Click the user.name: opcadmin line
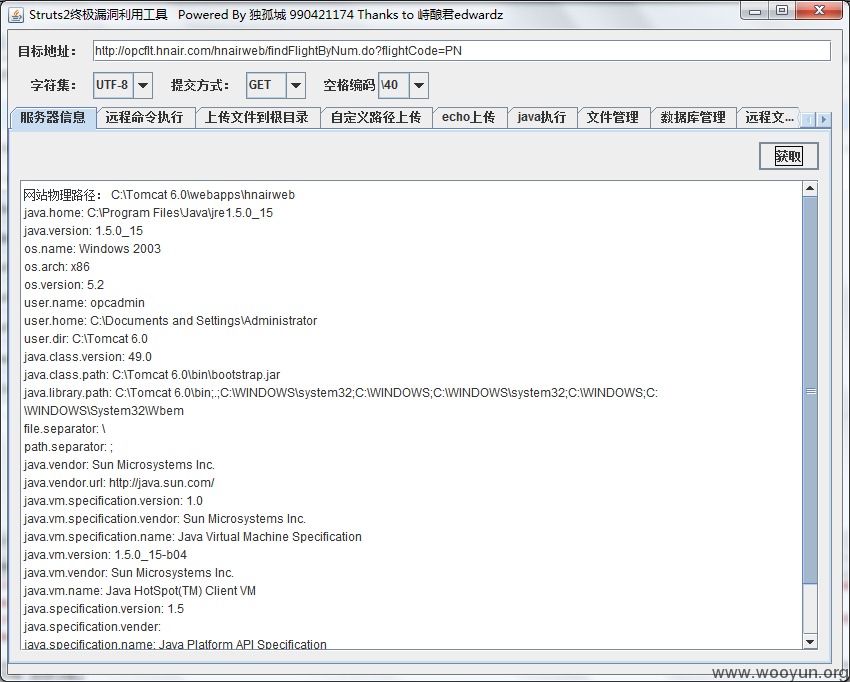This screenshot has height=682, width=850. (x=84, y=303)
